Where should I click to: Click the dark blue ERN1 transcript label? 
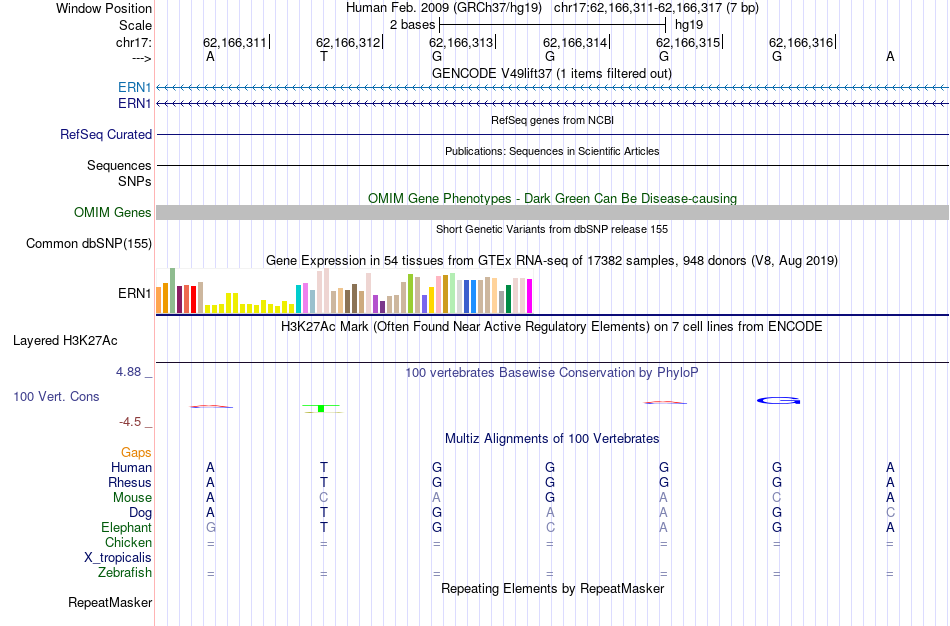[x=135, y=104]
